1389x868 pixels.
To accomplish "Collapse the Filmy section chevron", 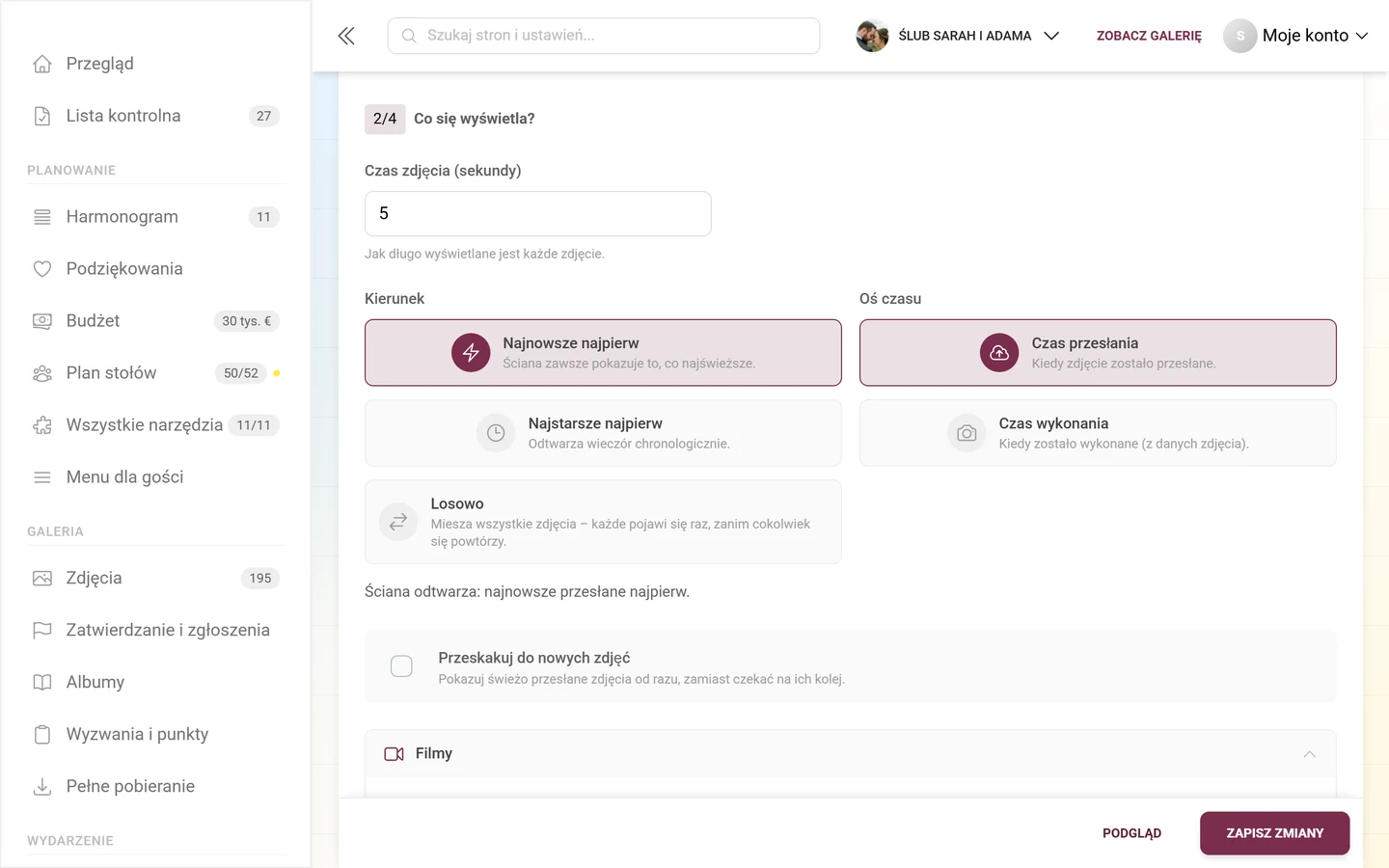I will (1310, 754).
